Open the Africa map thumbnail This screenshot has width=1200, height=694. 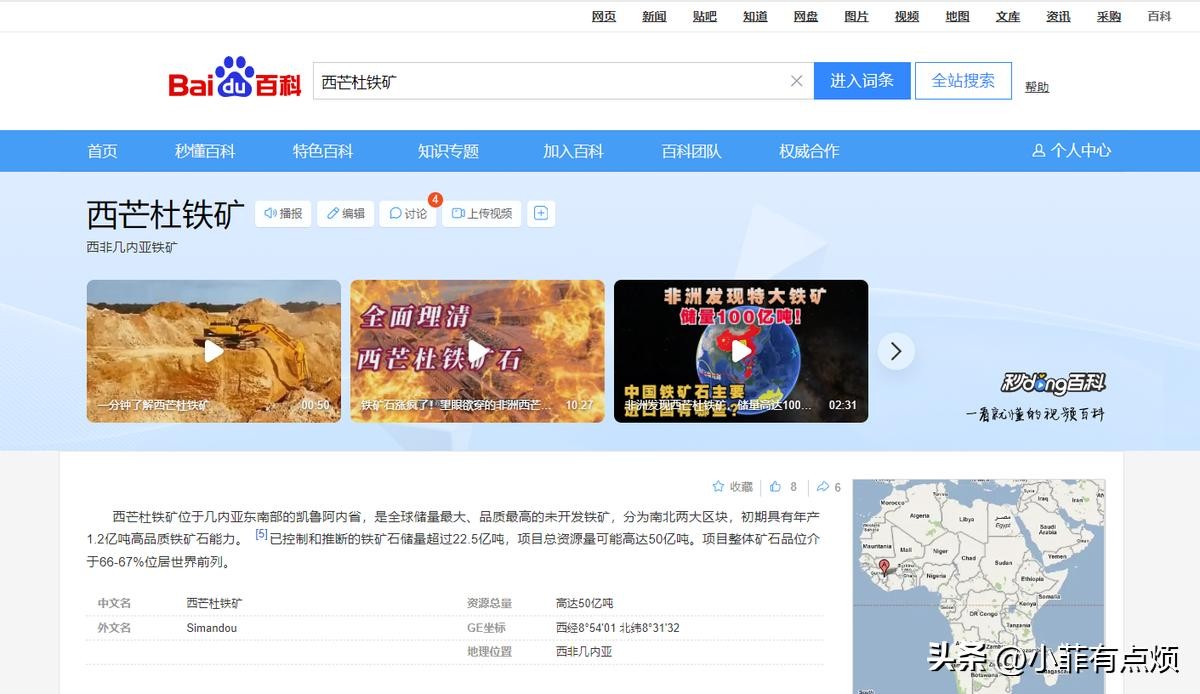click(978, 585)
